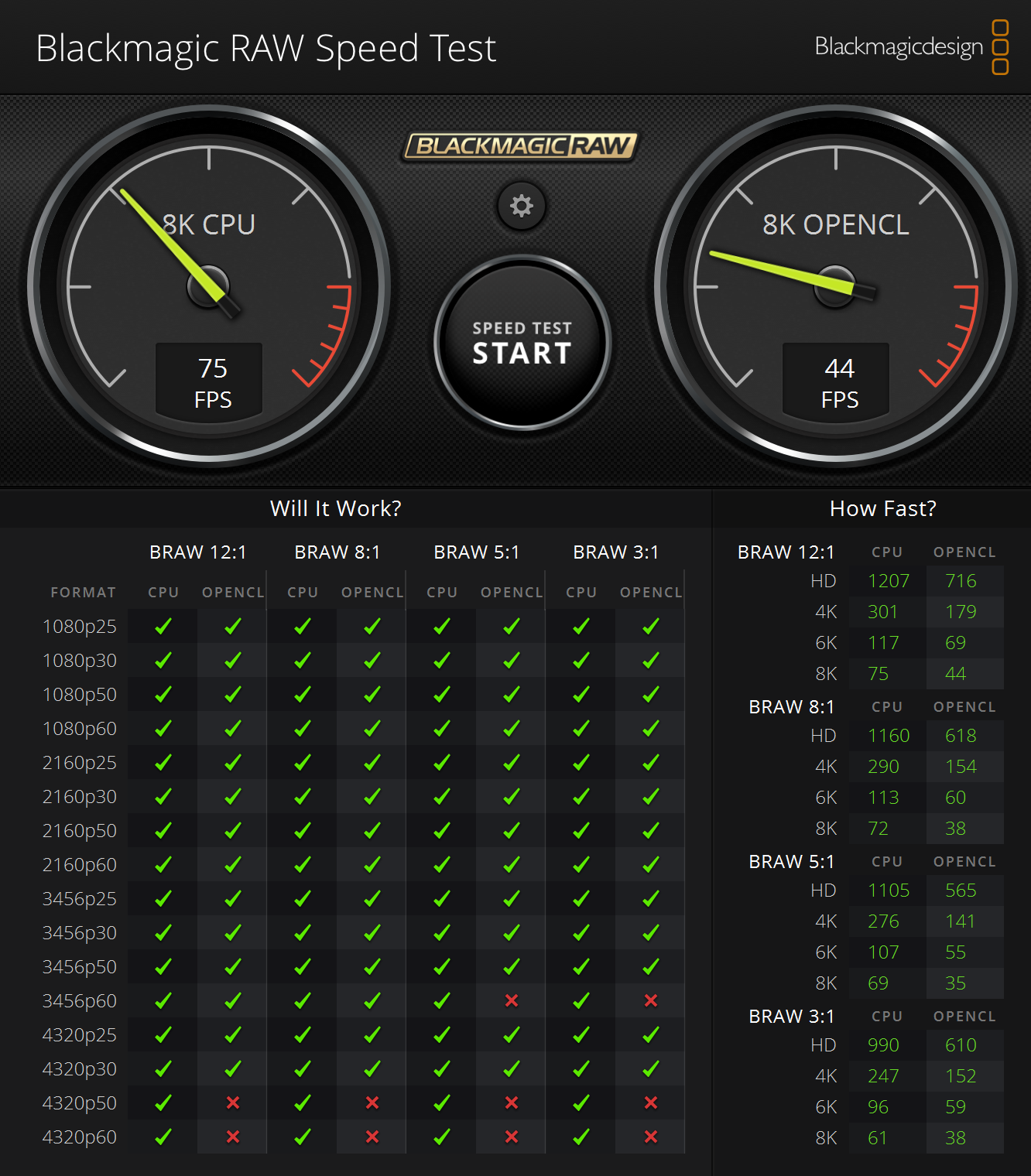Click the 44 FPS readout
This screenshot has width=1031, height=1176.
click(837, 382)
